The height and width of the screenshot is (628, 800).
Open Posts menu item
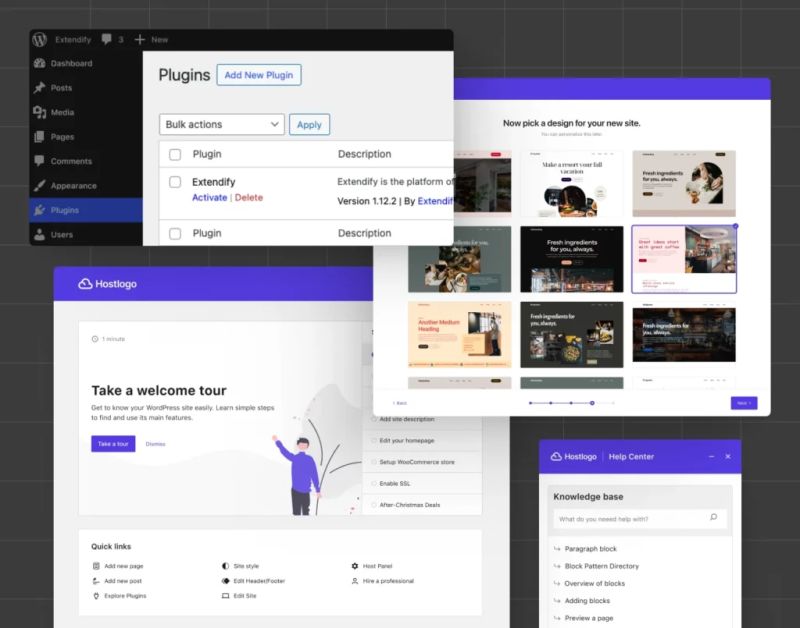point(86,88)
